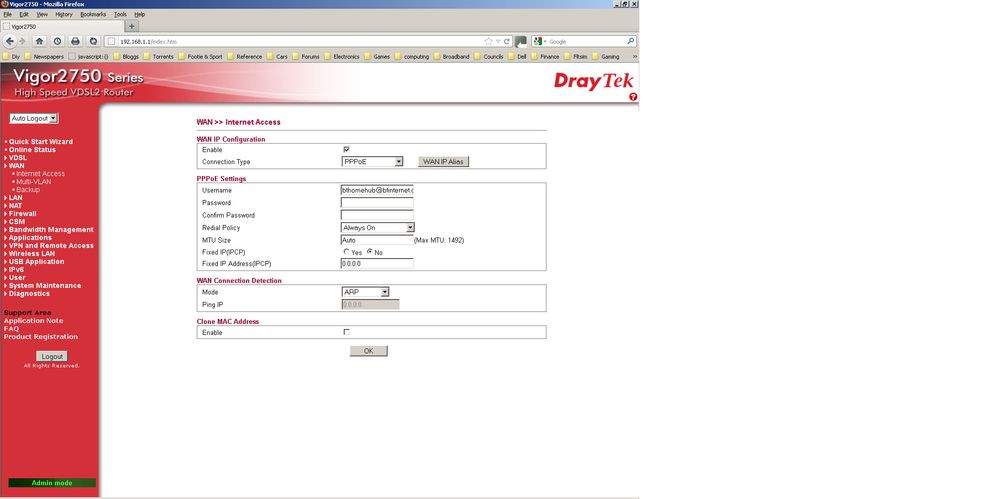Viewport: 999px width, 499px height.
Task: Open the Product Registration link
Action: click(41, 336)
